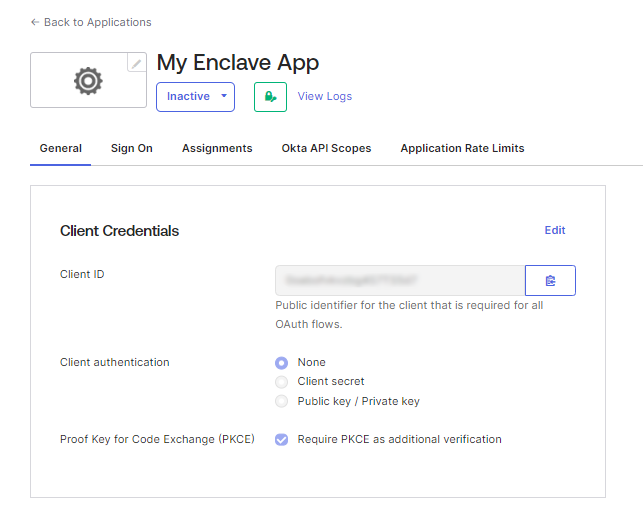Switch to Okta API Scopes tab
Screen dimensions: 643x514
click(326, 148)
